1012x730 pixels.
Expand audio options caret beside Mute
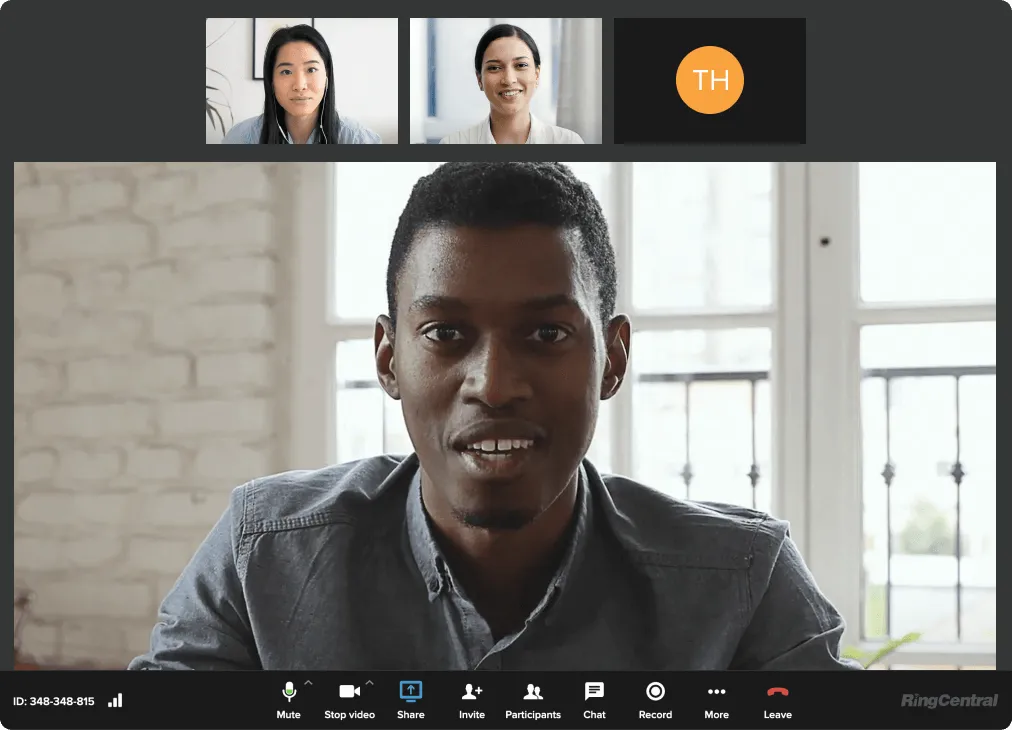pyautogui.click(x=308, y=684)
